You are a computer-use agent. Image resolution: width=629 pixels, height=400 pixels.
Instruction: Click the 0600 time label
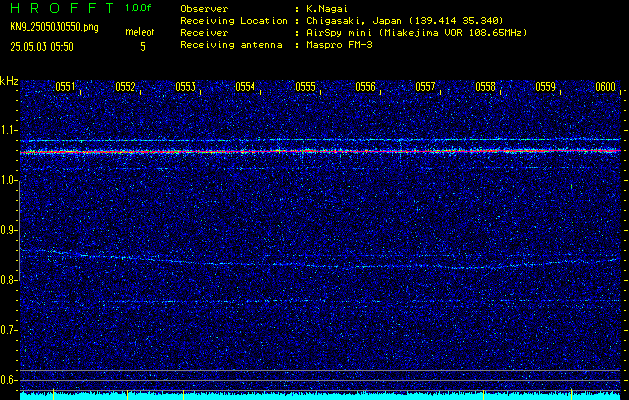(x=606, y=87)
